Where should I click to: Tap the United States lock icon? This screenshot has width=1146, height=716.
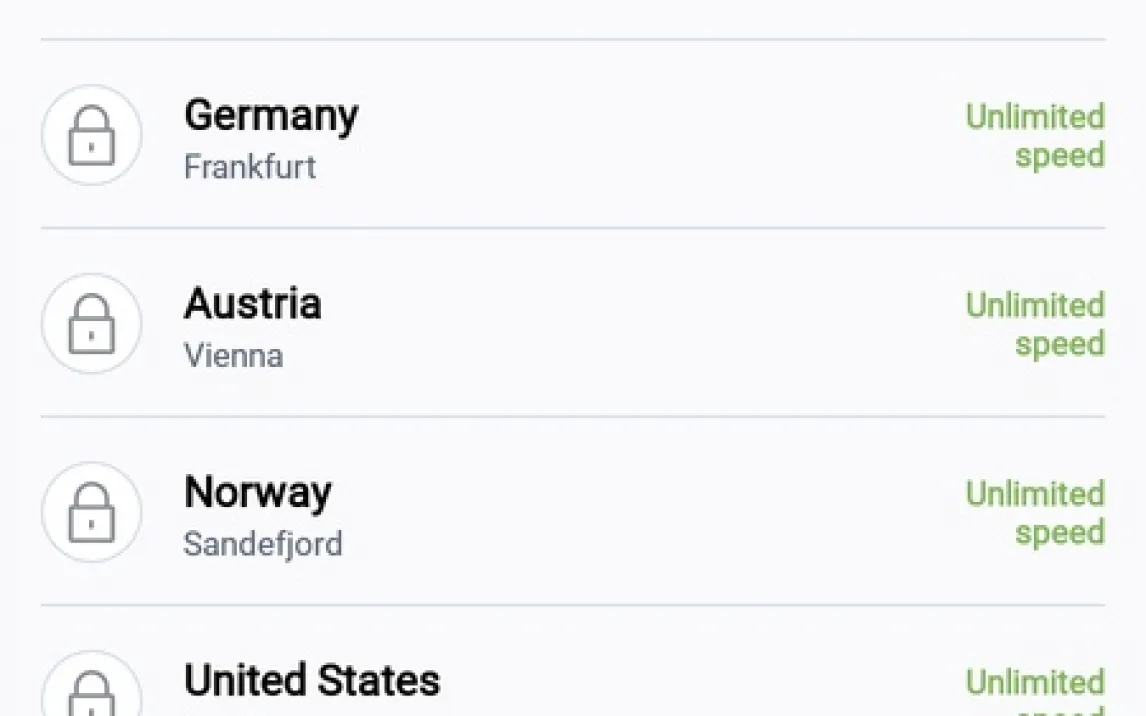tap(91, 692)
